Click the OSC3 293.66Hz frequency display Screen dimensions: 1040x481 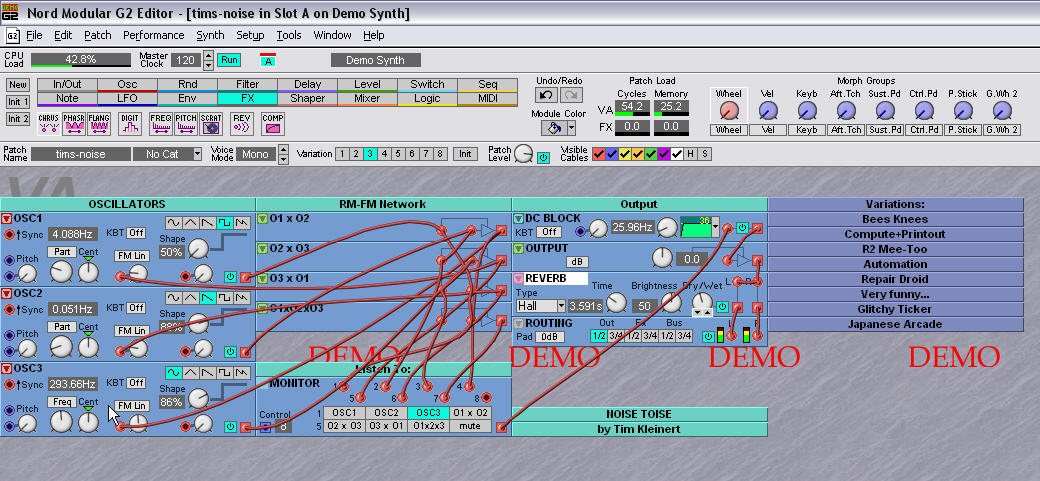[x=72, y=383]
